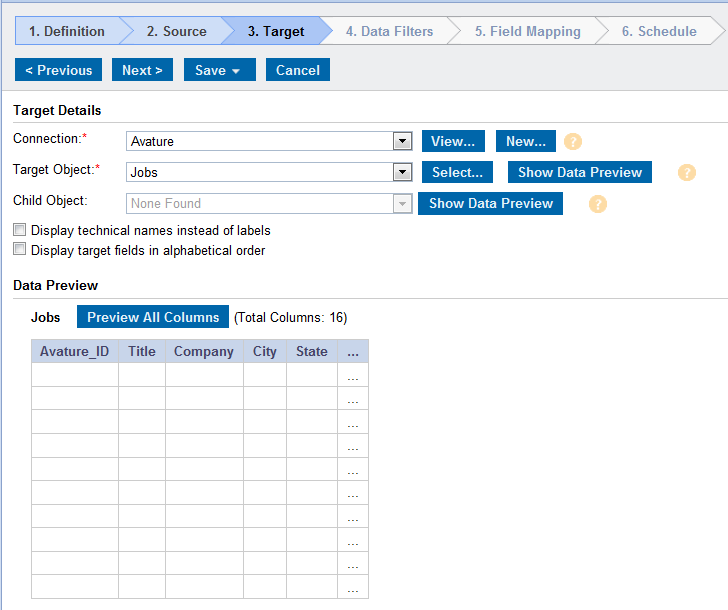728x610 pixels.
Task: Open the Child Object dropdown None Found
Action: pyautogui.click(x=402, y=203)
